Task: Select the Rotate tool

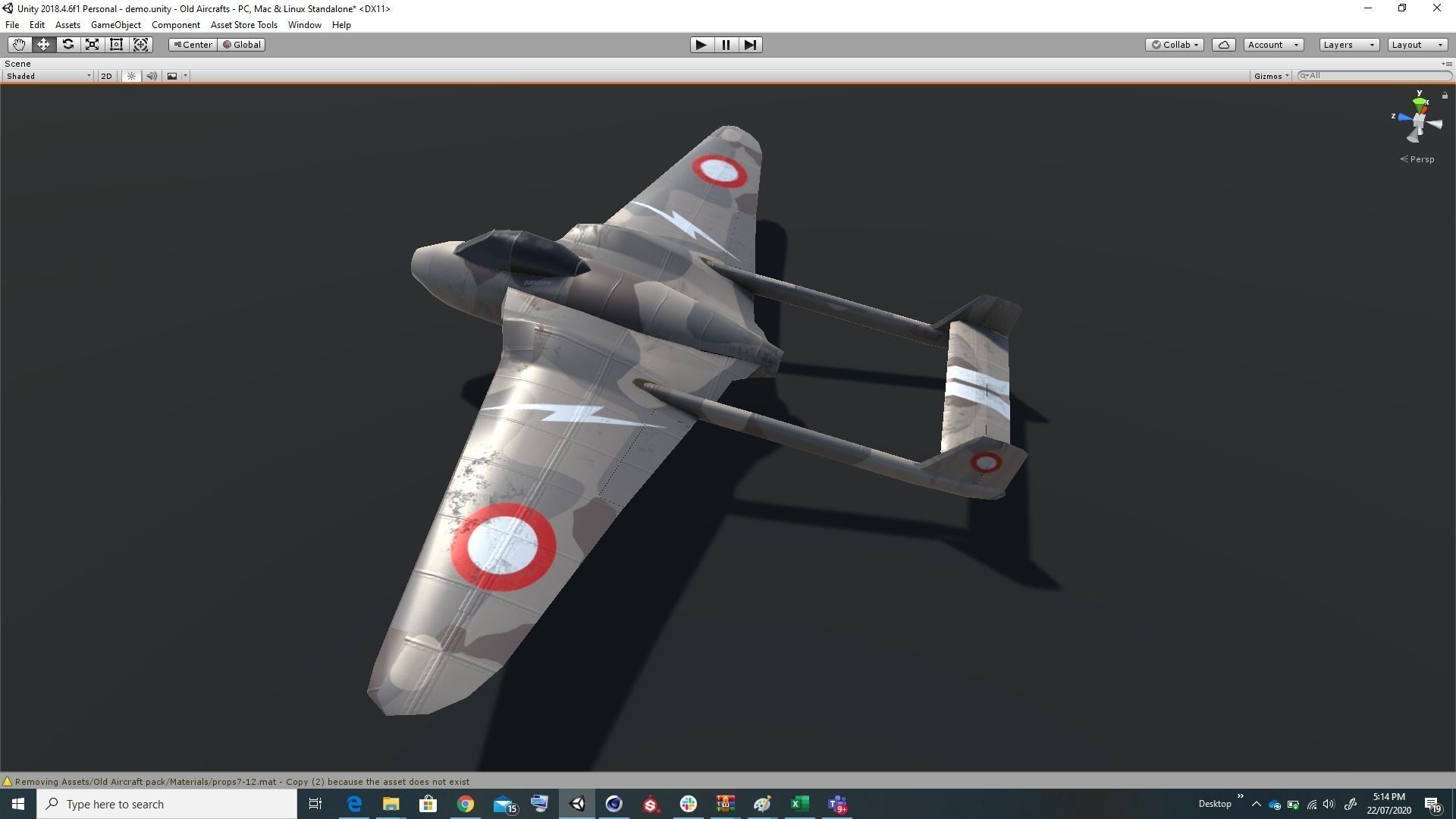Action: [x=67, y=45]
